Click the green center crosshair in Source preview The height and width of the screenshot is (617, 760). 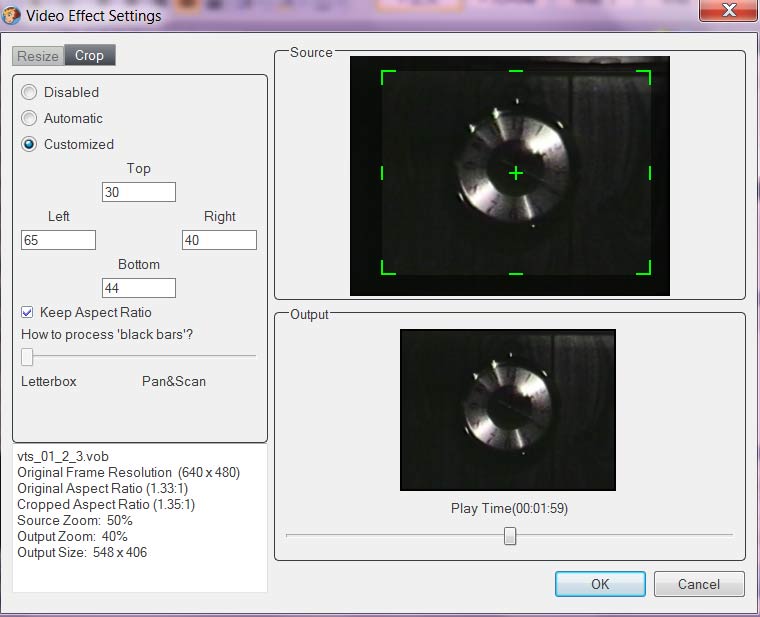pos(516,173)
